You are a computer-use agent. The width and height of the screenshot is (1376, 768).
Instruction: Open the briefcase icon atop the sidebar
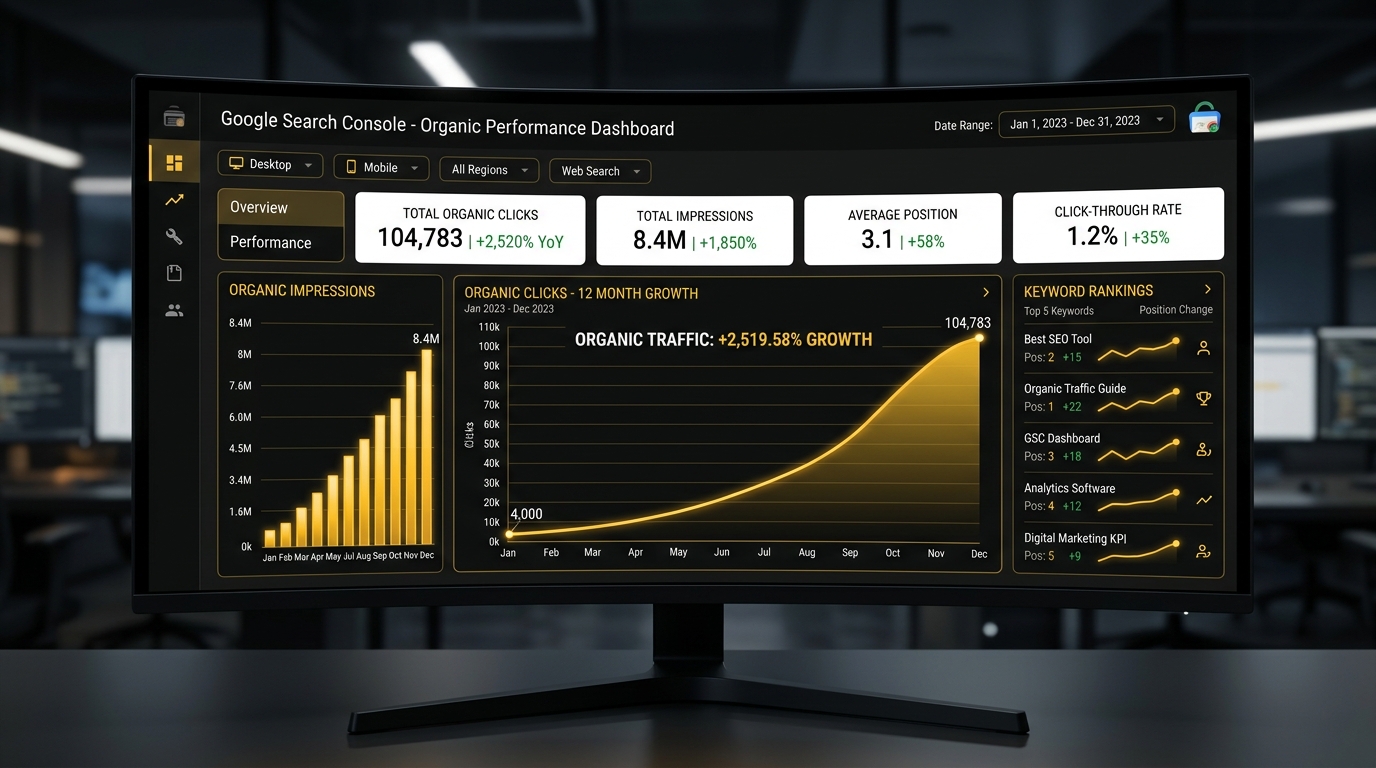[x=174, y=118]
